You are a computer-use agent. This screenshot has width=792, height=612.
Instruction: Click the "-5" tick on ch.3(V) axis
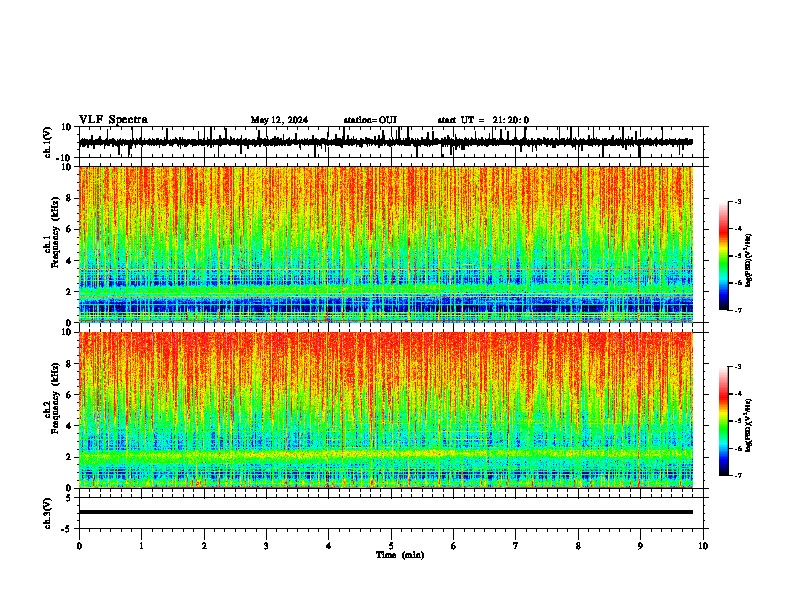point(67,529)
